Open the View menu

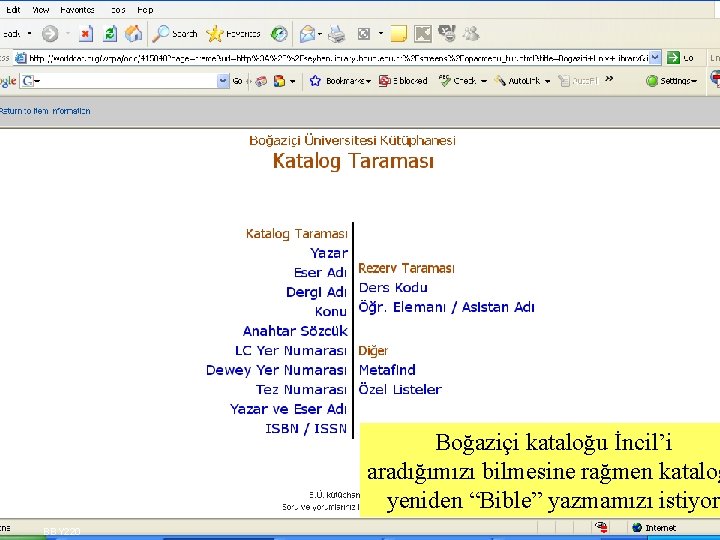40,10
